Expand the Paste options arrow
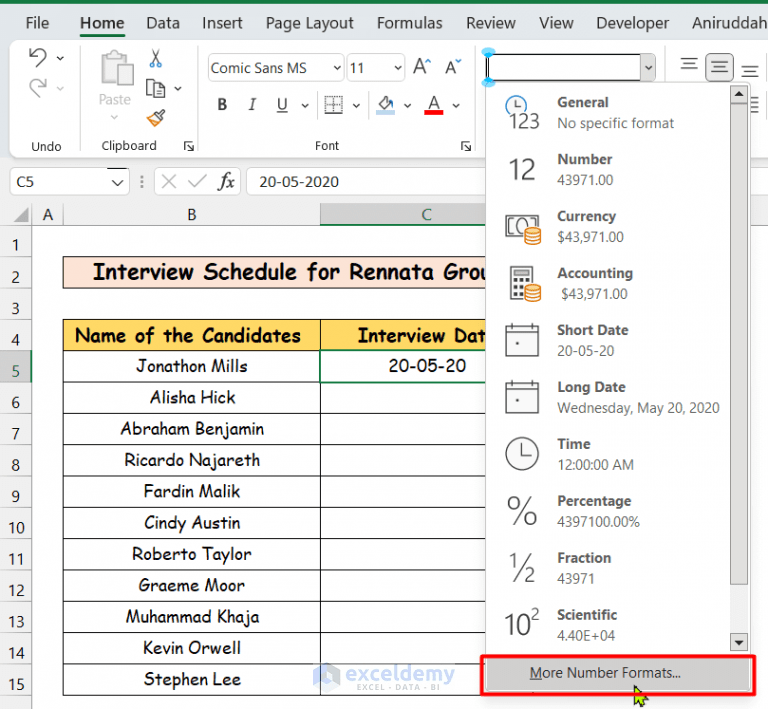The width and height of the screenshot is (768, 709). coord(115,117)
